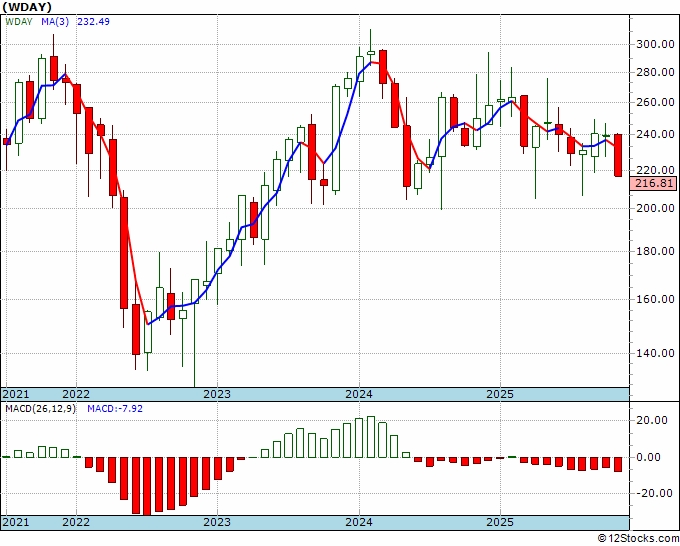Screen dimensions: 680x546
Task: Click the 260.00 price axis label
Action: click(x=655, y=102)
